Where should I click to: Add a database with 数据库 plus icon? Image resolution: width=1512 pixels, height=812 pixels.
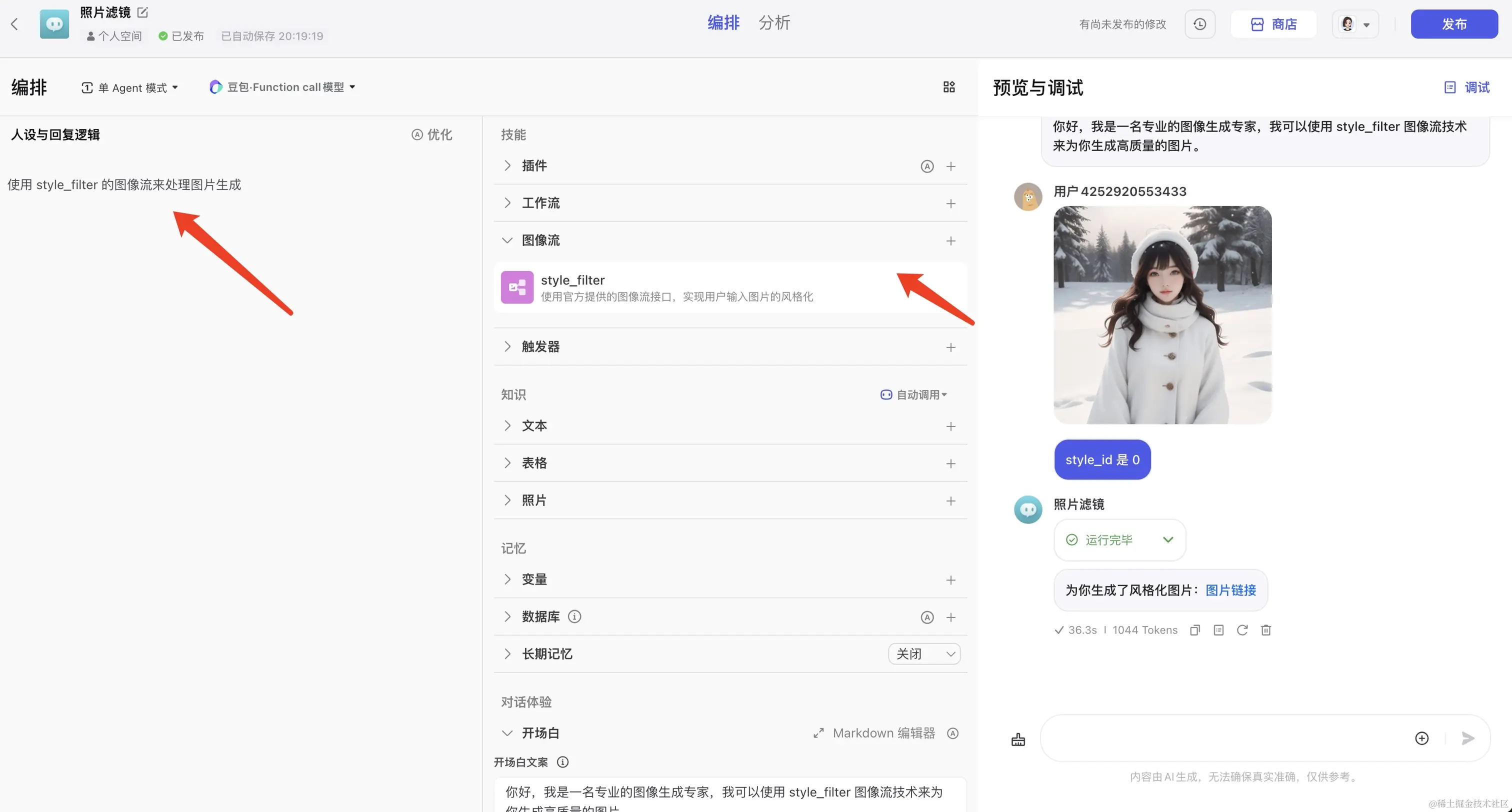tap(951, 617)
